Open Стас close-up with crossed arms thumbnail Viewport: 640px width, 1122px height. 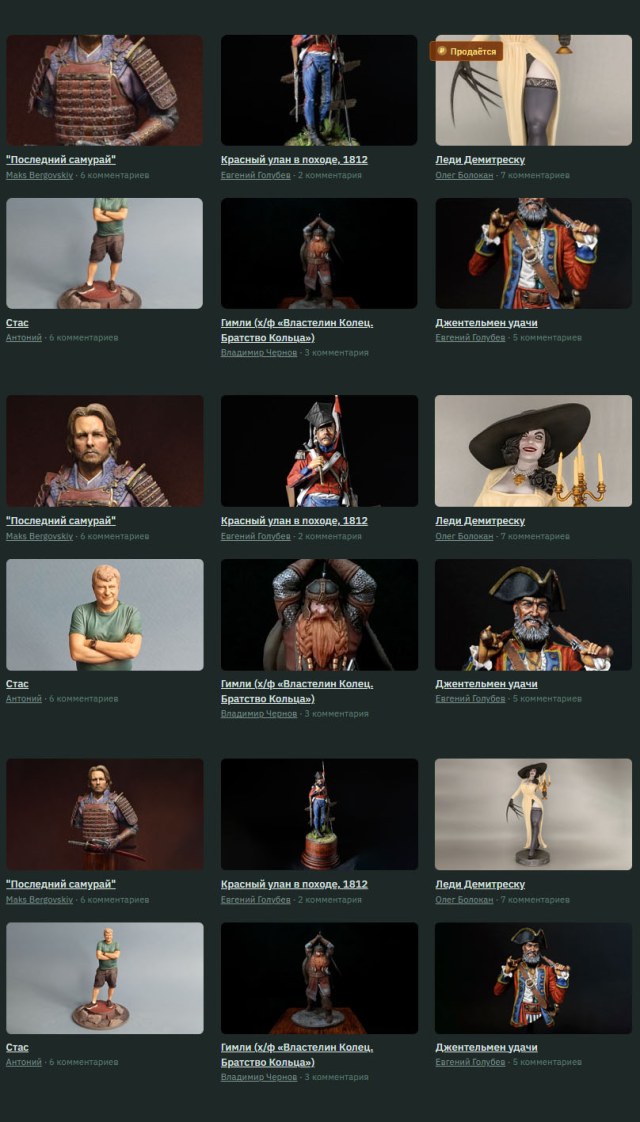coord(105,615)
